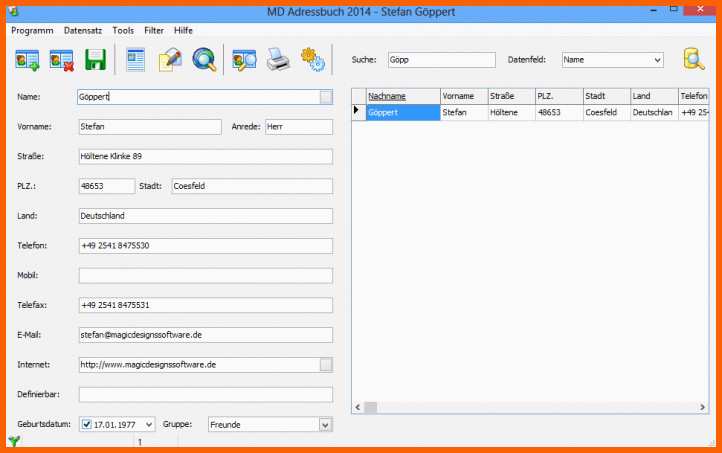722x453 pixels.
Task: Open the Datensatz menu
Action: coord(83,30)
